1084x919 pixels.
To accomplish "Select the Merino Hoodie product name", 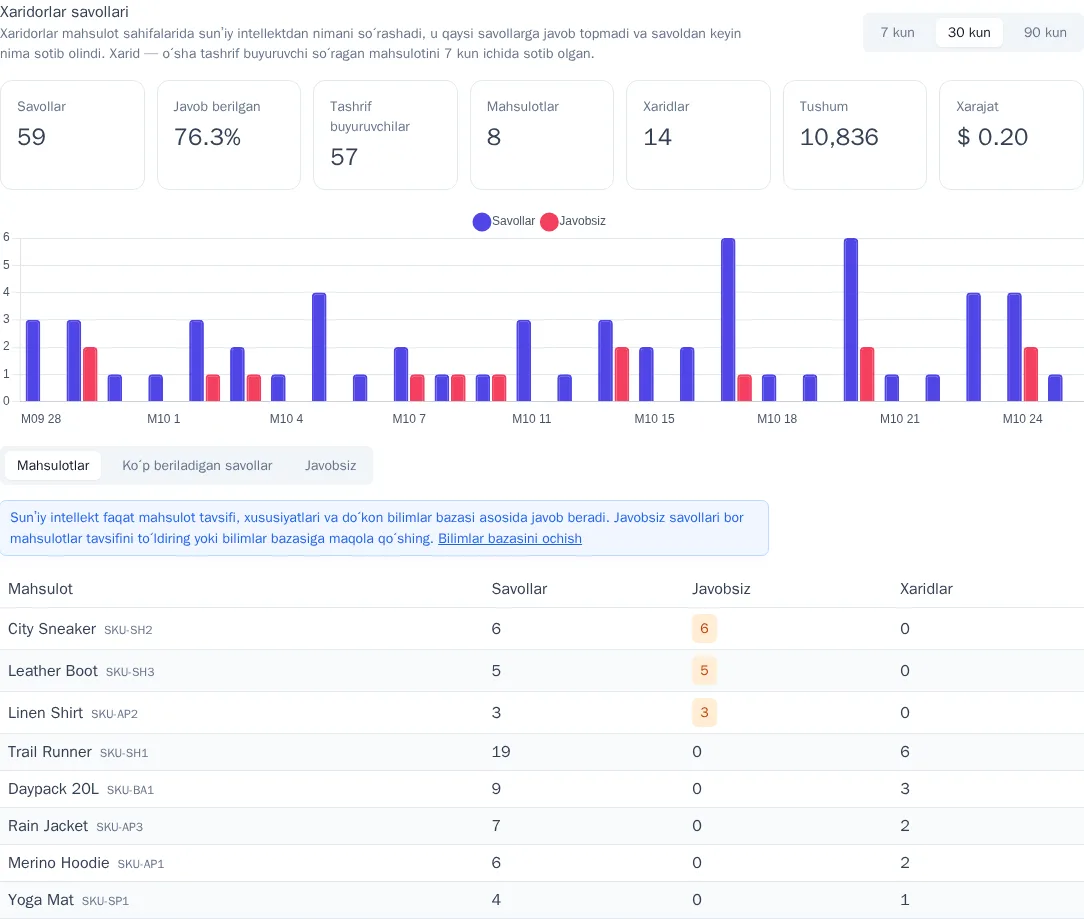I will 59,863.
